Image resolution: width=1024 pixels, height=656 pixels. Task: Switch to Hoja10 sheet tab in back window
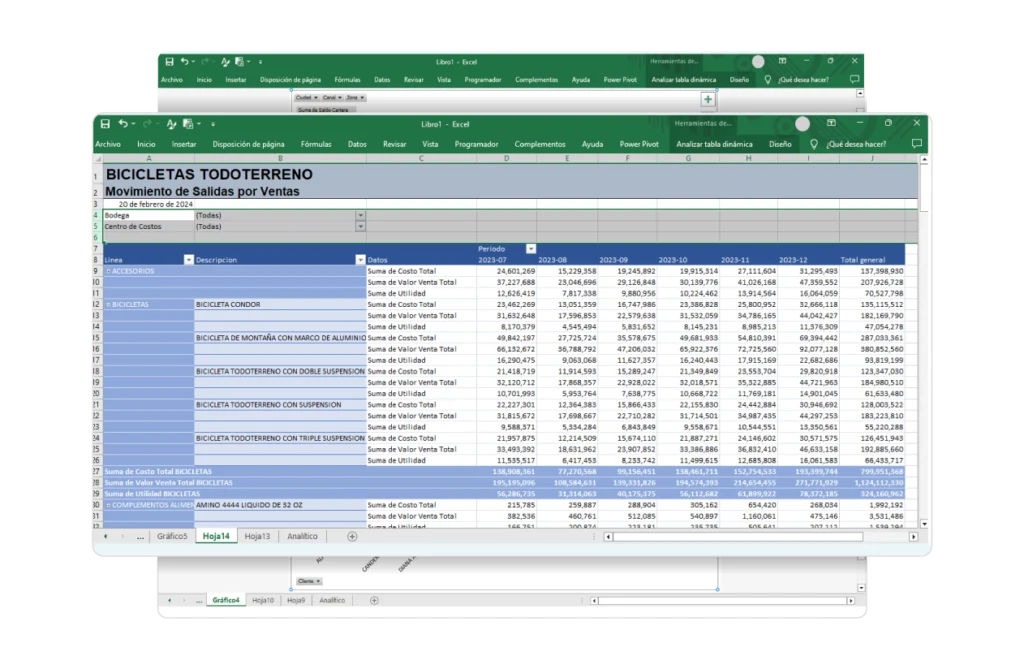(263, 600)
